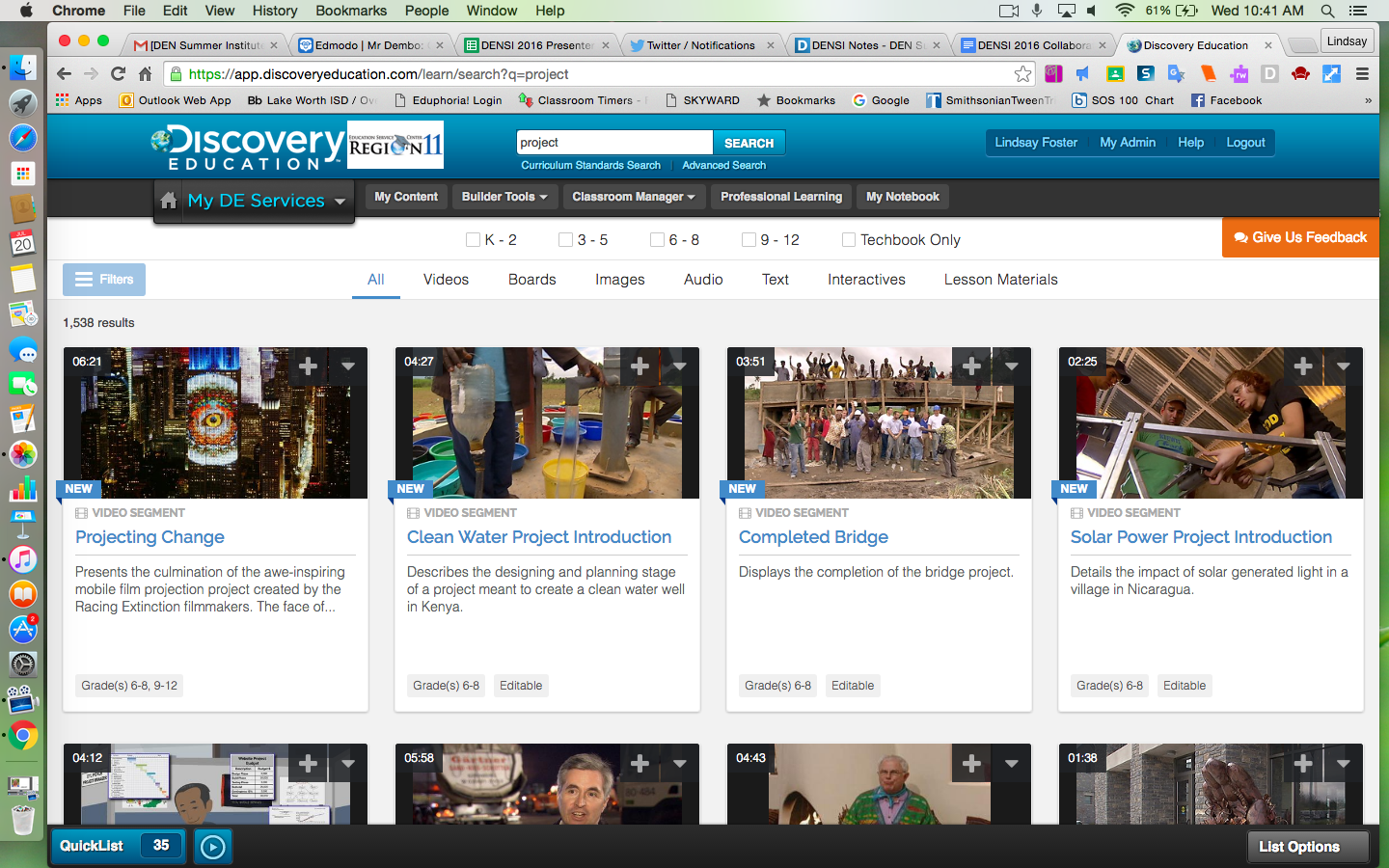Open Spotlight search in the menu bar
Viewport: 1389px width, 868px height.
click(1328, 11)
